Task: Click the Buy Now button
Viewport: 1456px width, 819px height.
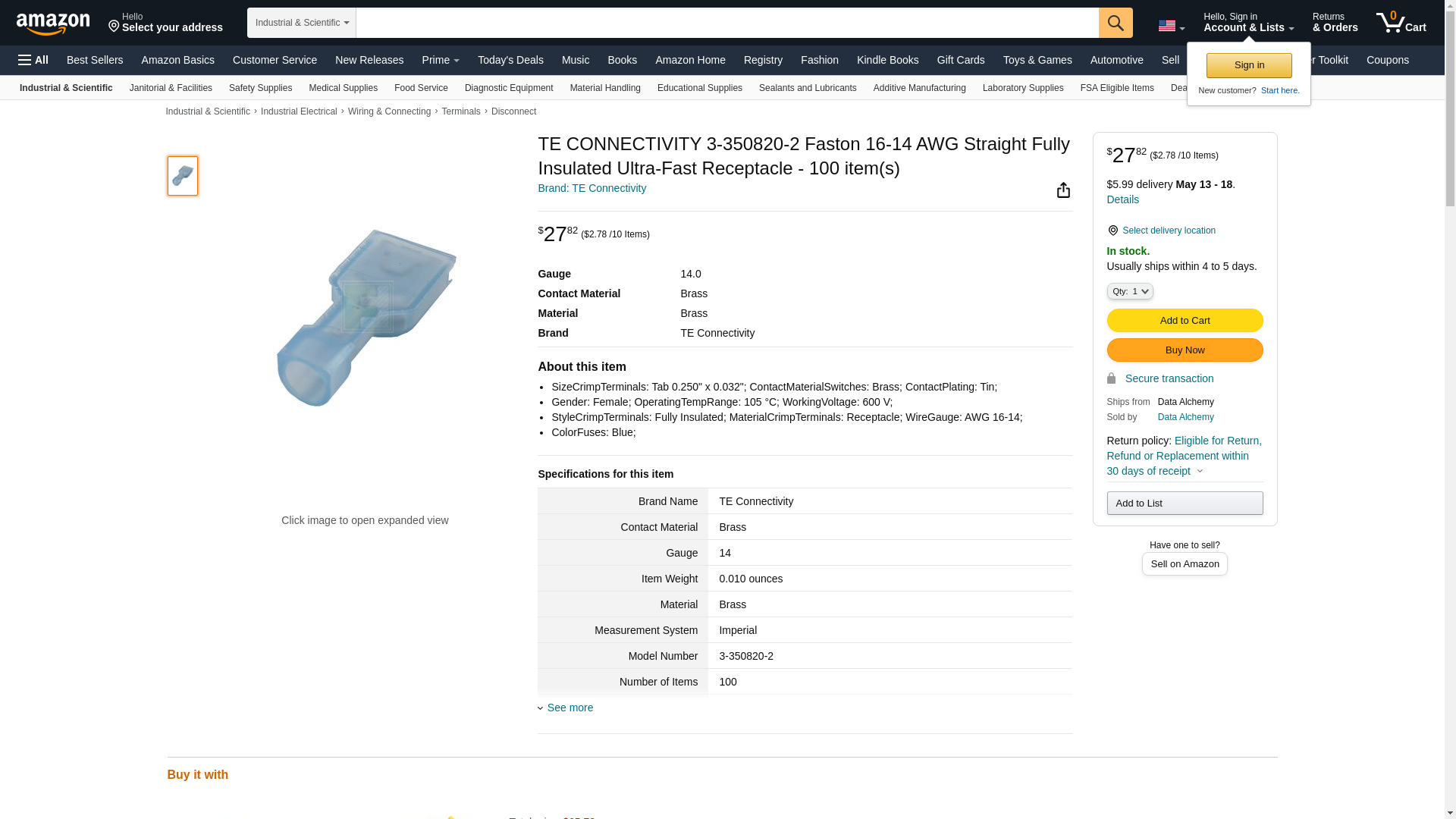Action: [x=1185, y=350]
